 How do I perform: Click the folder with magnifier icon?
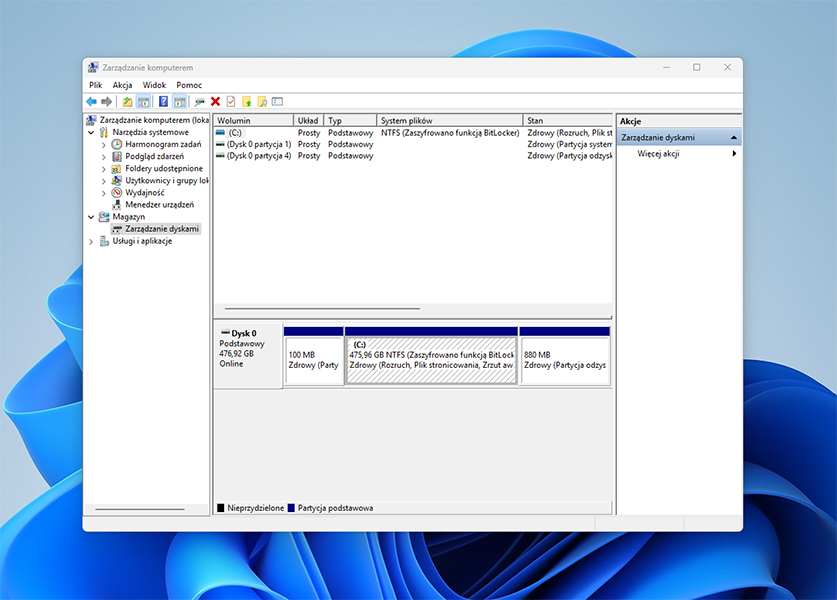(x=262, y=101)
